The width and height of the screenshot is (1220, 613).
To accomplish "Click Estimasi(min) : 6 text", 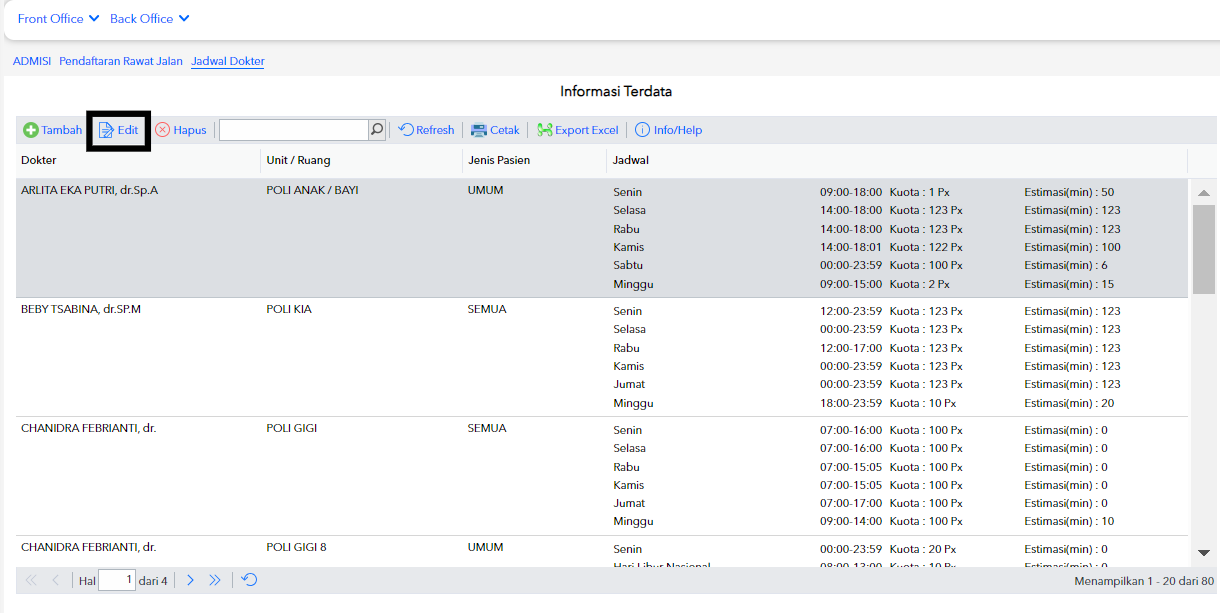I will point(1066,265).
